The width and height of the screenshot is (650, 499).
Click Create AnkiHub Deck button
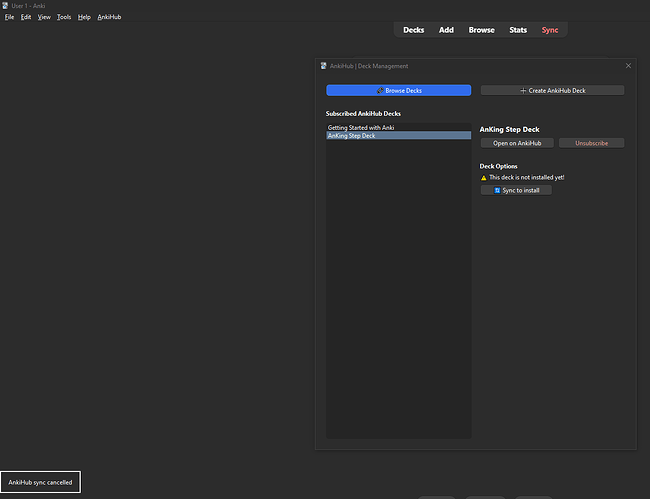tap(552, 90)
